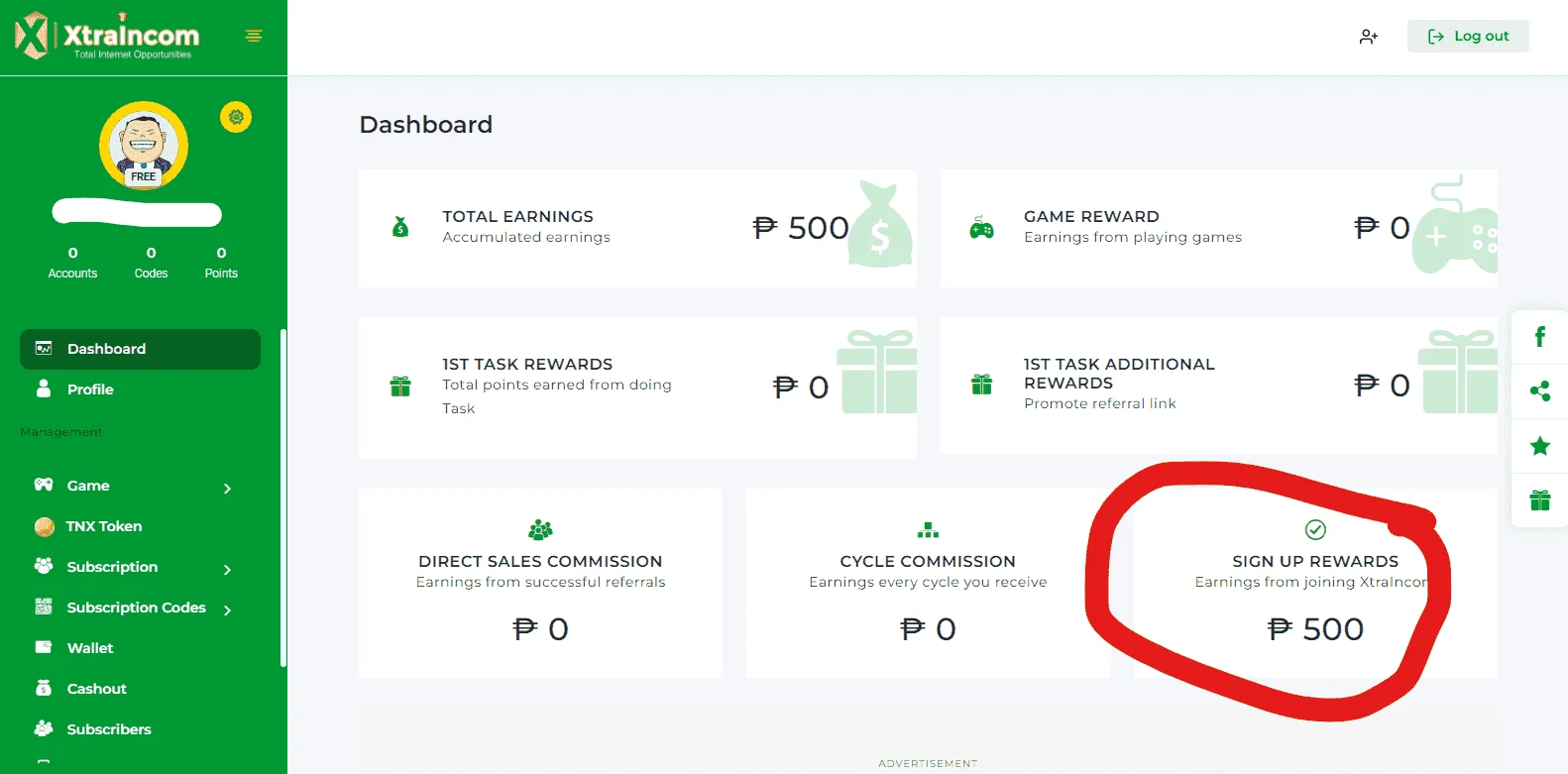1568x774 pixels.
Task: Click Direct Sales Commission ₱ 0 value
Action: pyautogui.click(x=540, y=628)
